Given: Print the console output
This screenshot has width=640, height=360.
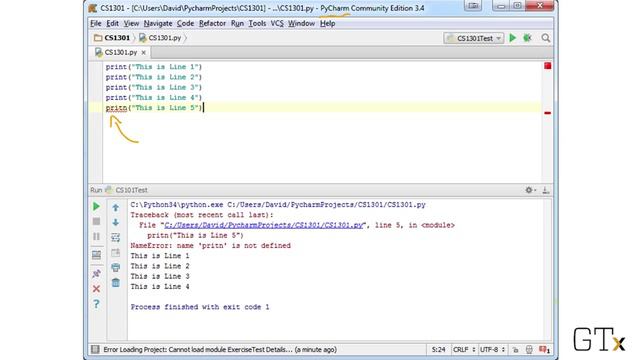Looking at the screenshot, I should [116, 267].
